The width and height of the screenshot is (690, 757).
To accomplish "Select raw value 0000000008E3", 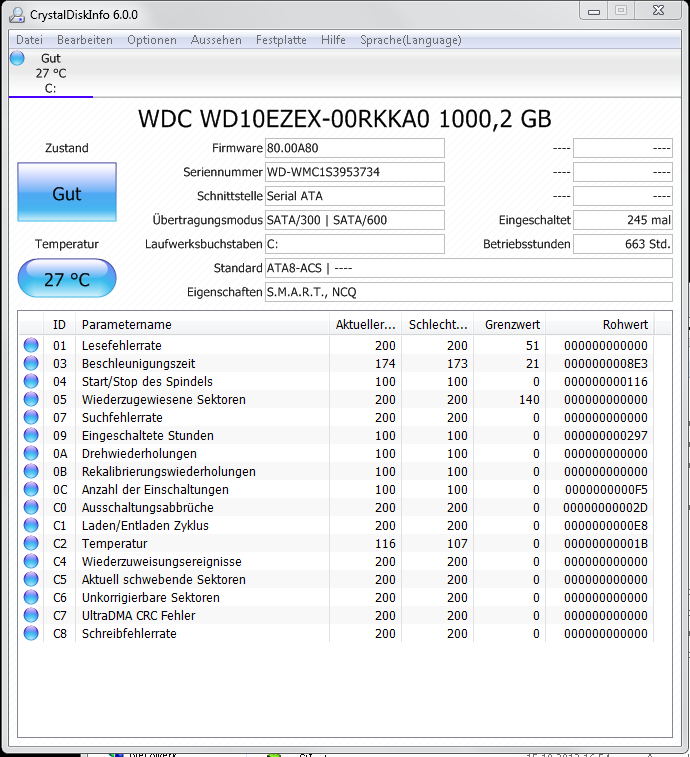I will pyautogui.click(x=606, y=364).
